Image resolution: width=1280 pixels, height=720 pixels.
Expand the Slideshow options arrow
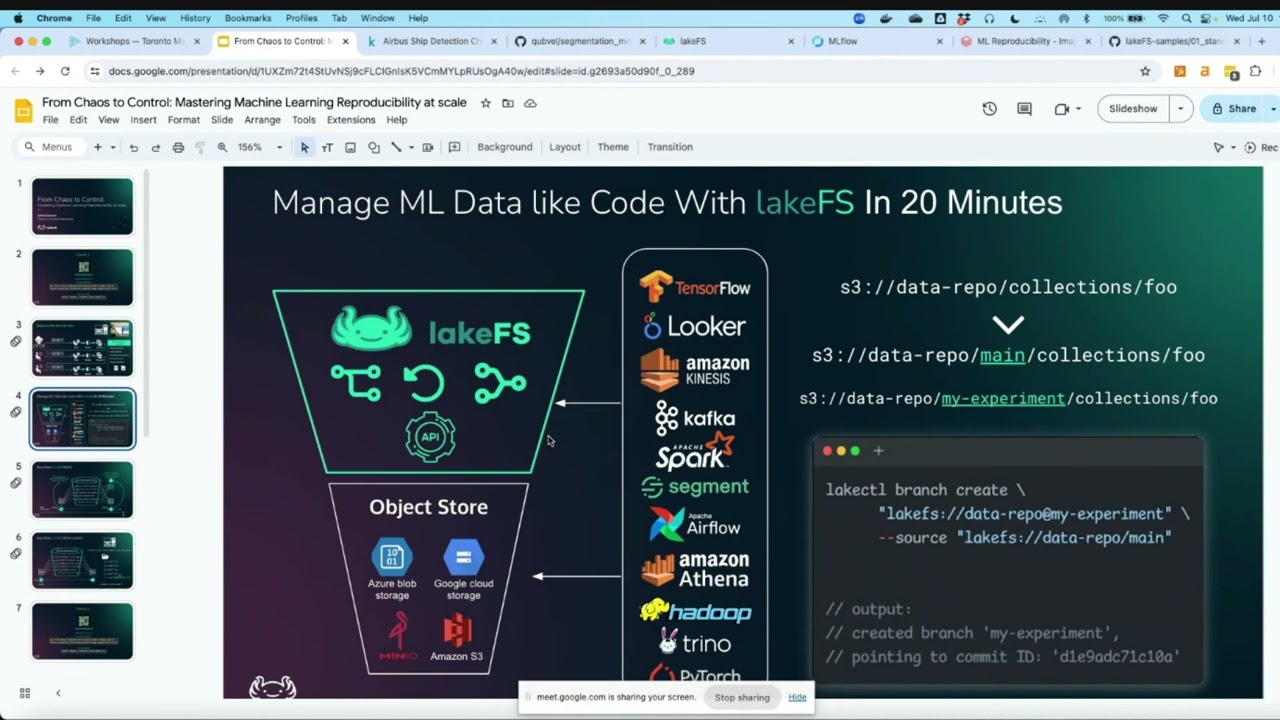tap(1180, 109)
